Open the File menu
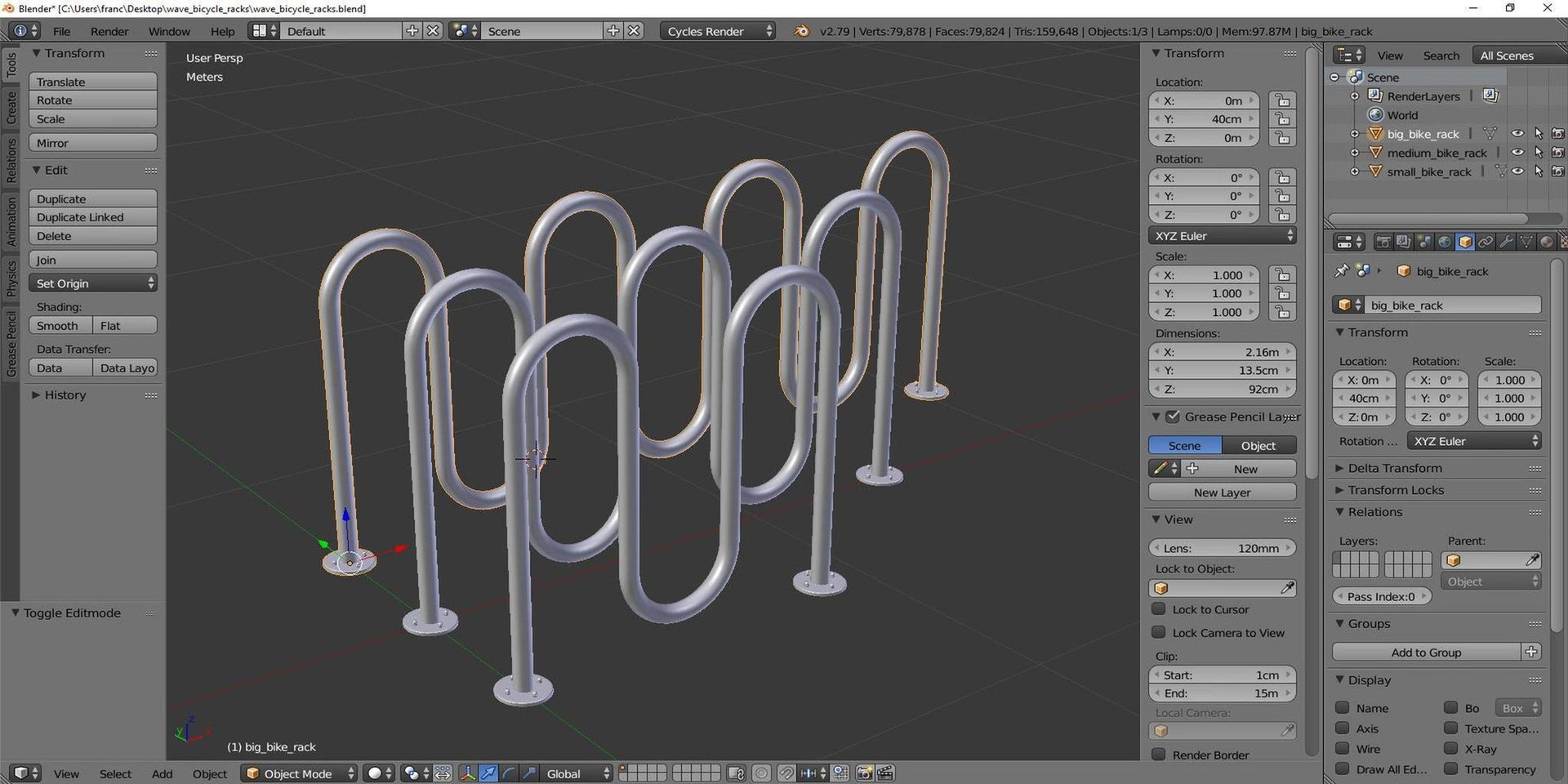 61,31
